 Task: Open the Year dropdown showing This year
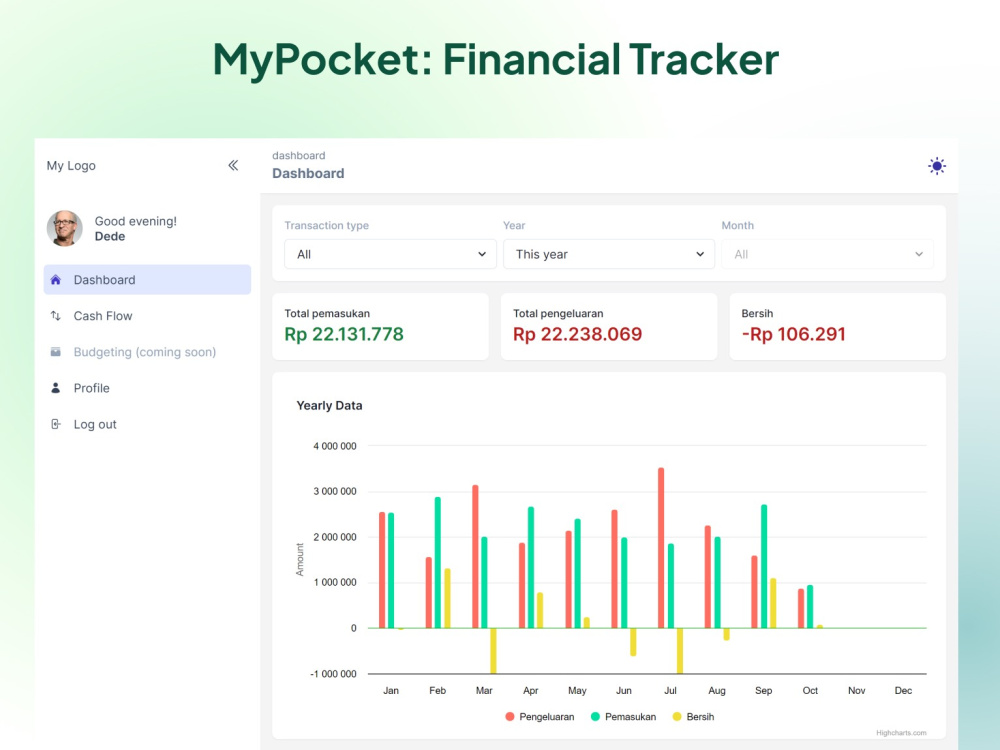point(609,254)
